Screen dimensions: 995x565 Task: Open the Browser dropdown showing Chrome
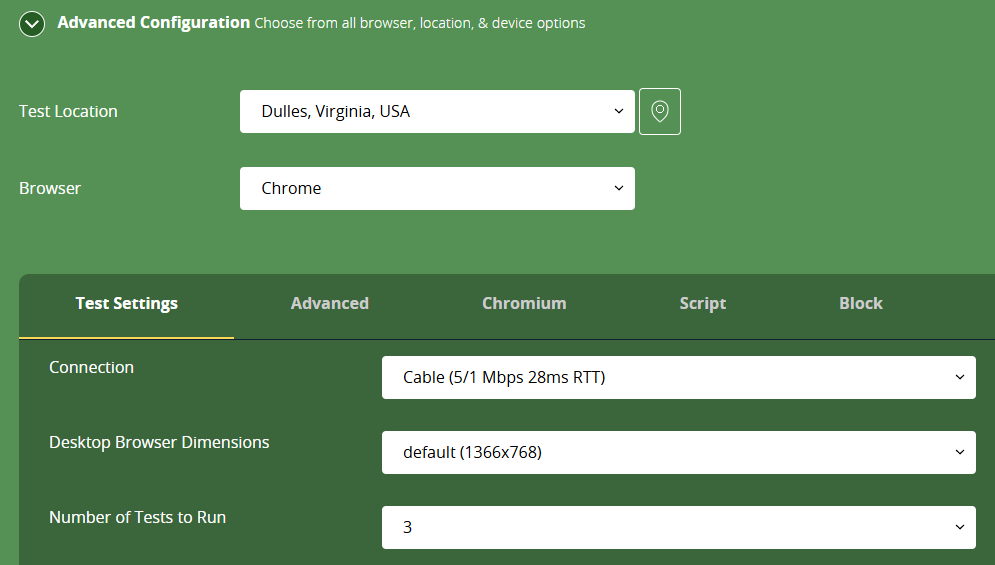[x=437, y=189]
